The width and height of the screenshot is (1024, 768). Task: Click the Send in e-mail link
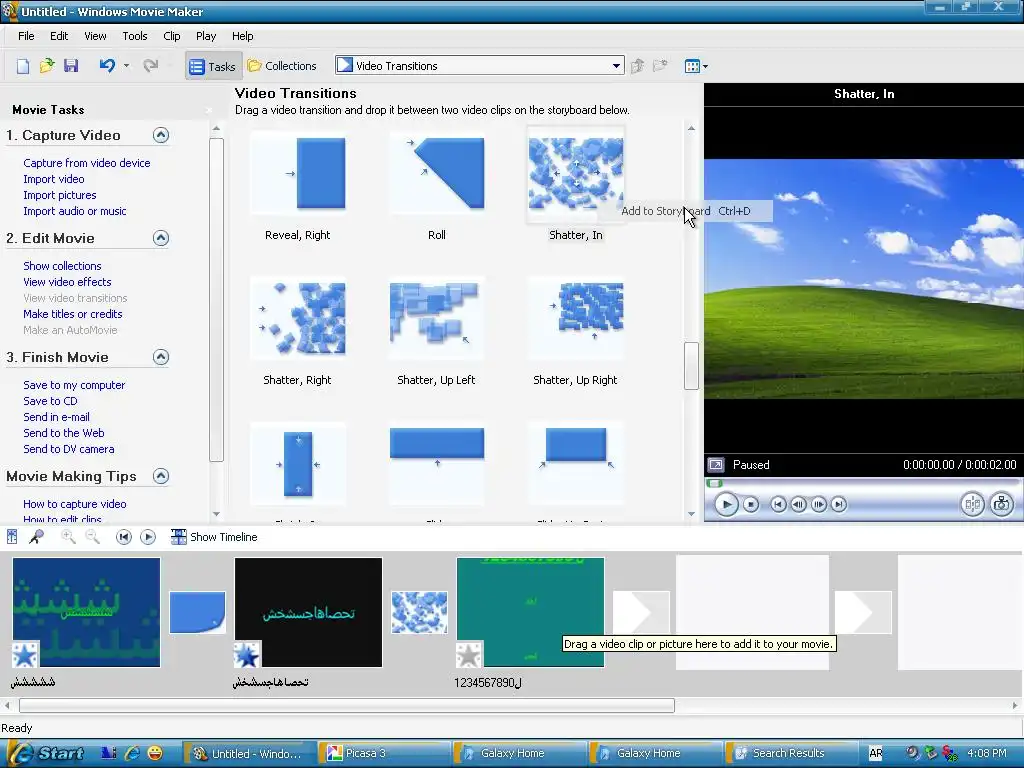point(56,417)
